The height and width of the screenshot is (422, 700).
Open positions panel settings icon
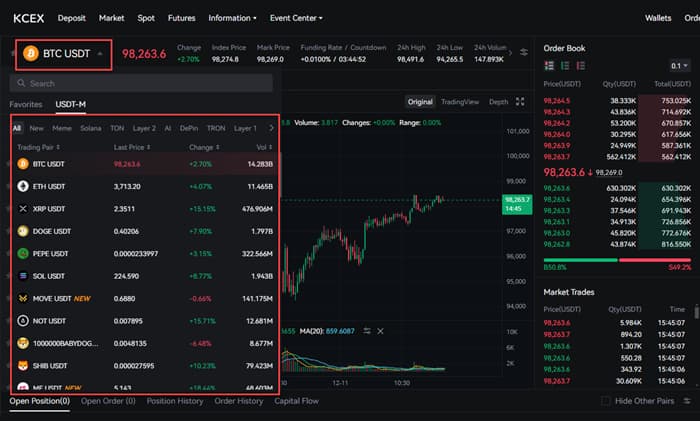point(687,401)
